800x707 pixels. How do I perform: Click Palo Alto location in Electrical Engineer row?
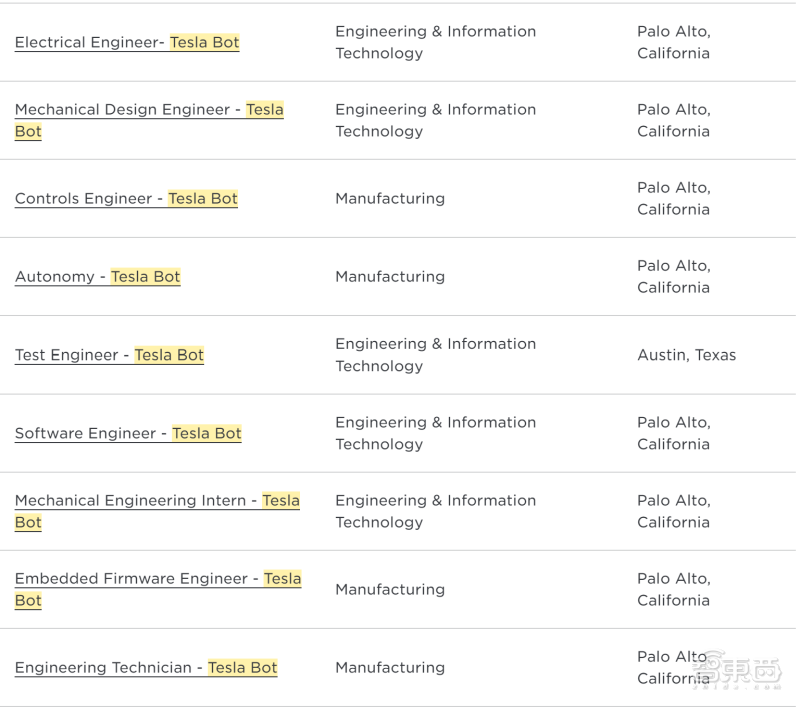(x=673, y=43)
